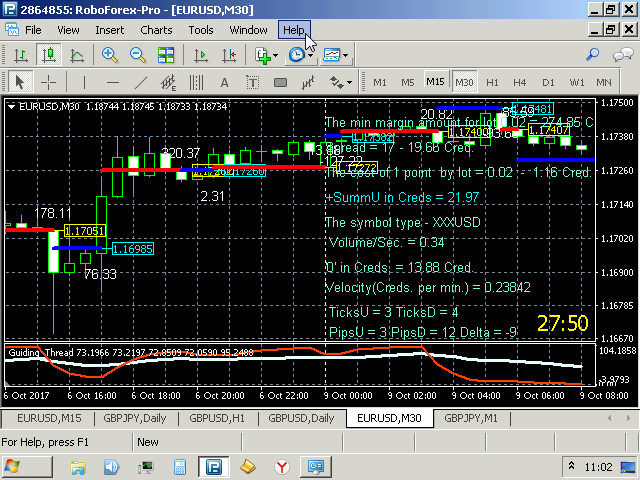Zoom out of the chart
Viewport: 640px width, 480px height.
click(x=138, y=55)
